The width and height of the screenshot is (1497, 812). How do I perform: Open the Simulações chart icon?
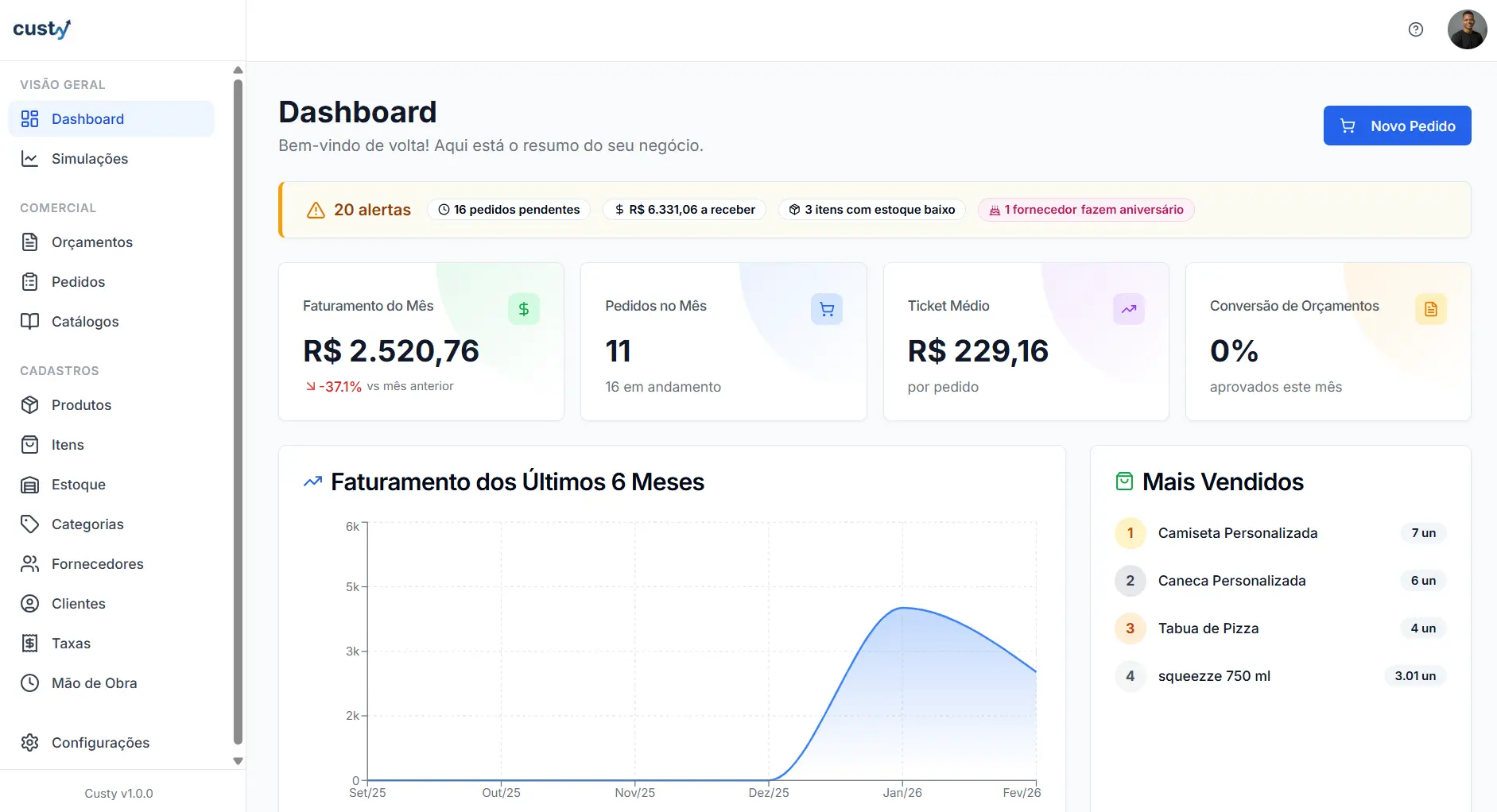(29, 158)
